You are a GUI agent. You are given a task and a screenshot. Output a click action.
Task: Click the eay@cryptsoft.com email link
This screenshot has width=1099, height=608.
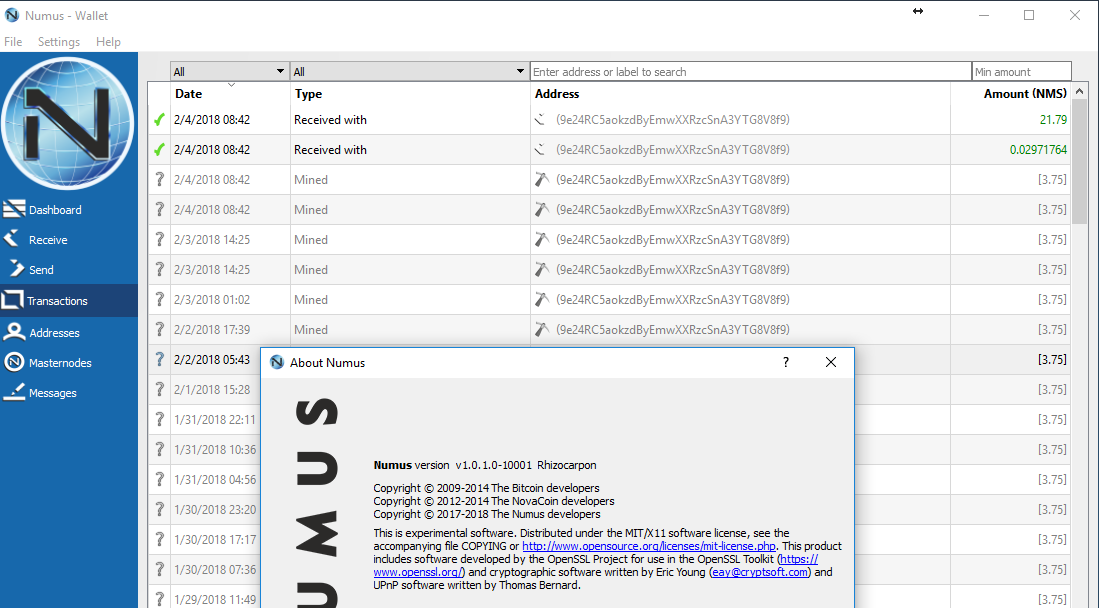point(760,572)
